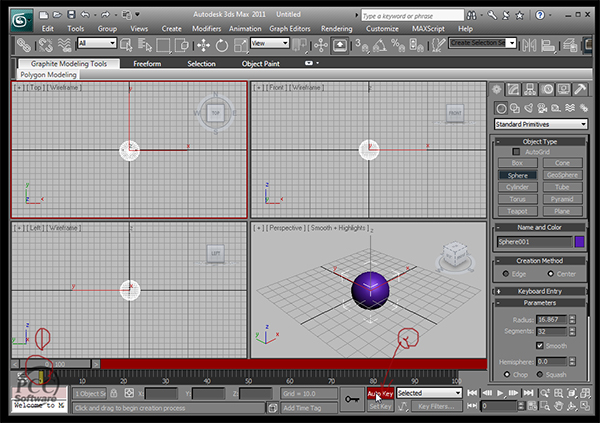
Task: Click the Select and Link chain icon
Action: [x=24, y=45]
